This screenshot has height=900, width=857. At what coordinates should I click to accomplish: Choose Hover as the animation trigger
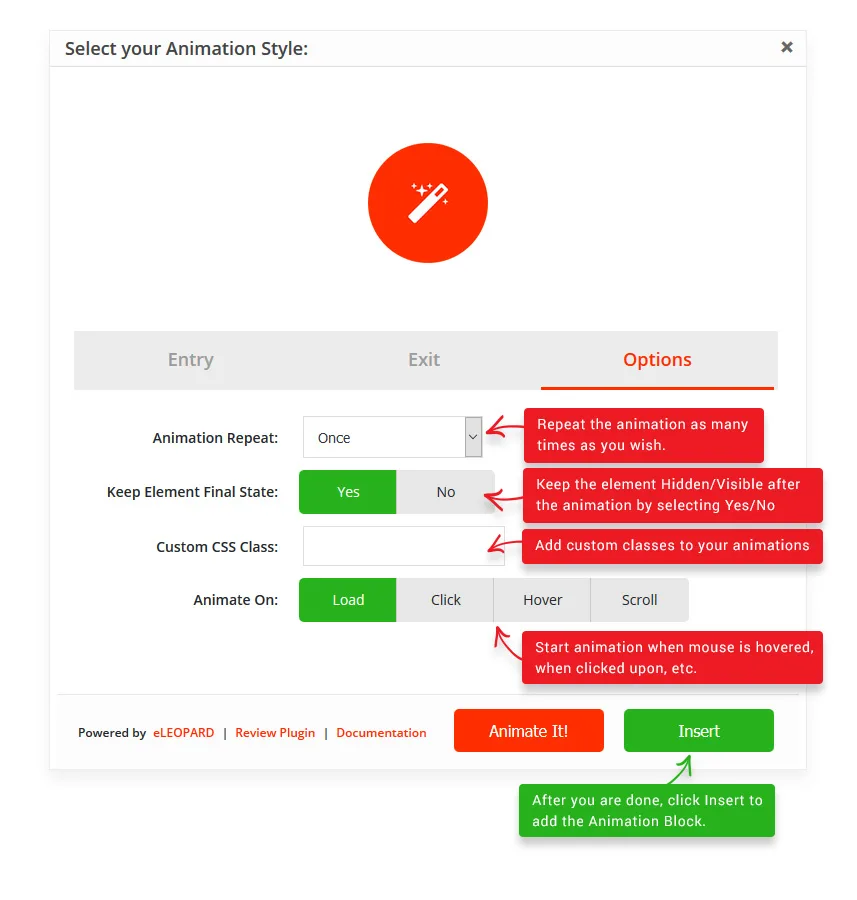(x=542, y=600)
